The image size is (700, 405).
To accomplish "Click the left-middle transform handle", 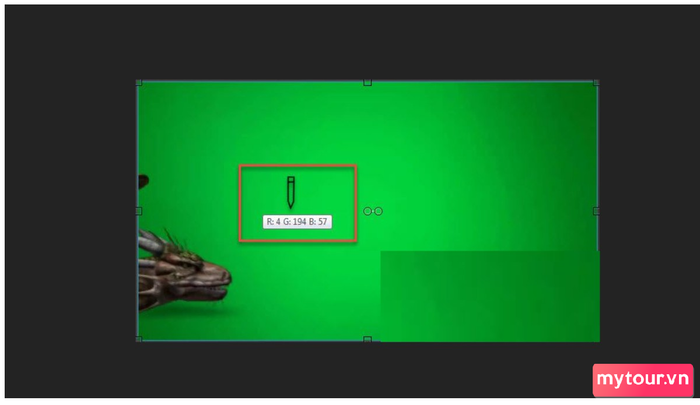I will click(x=139, y=211).
